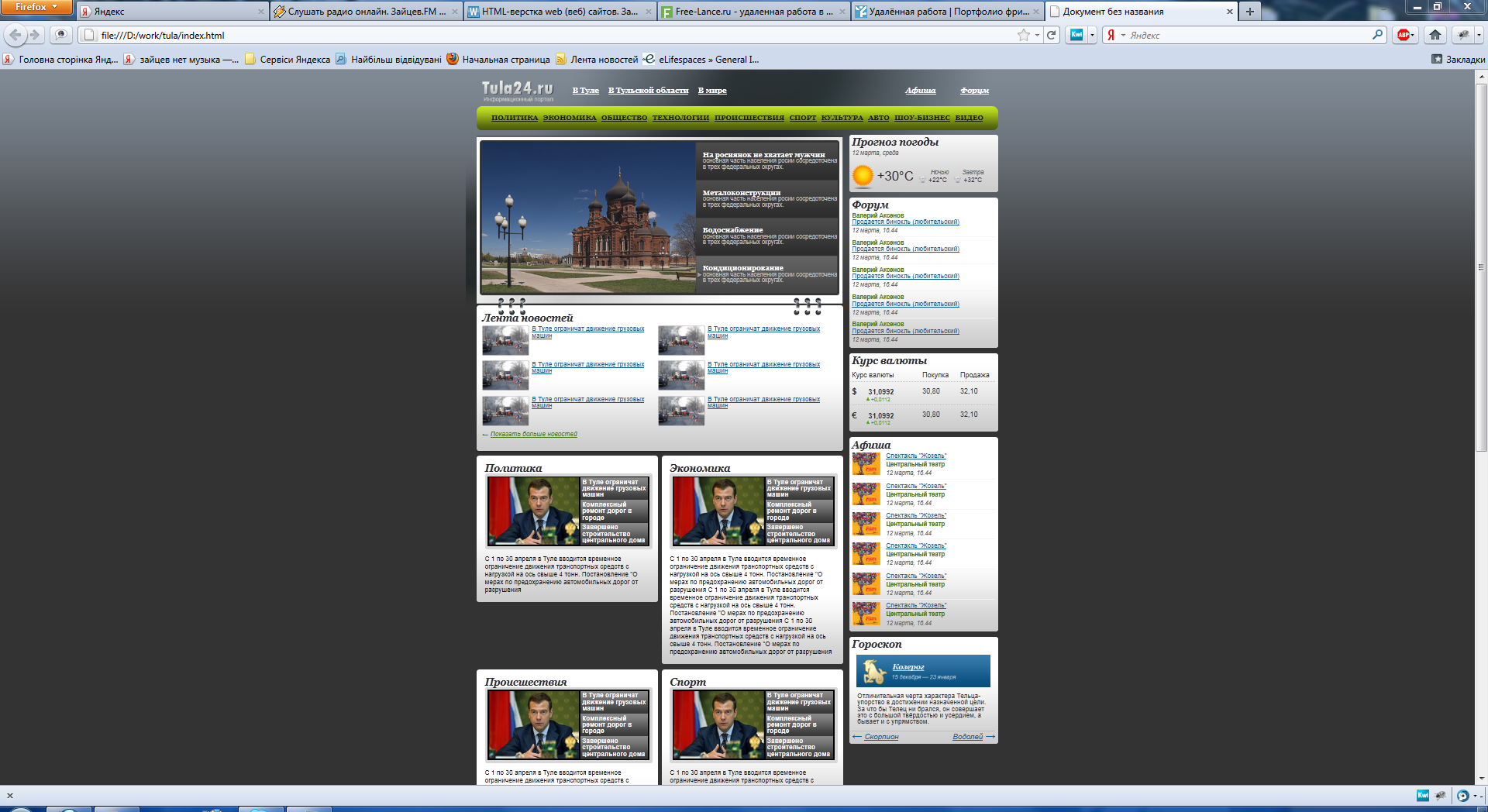Click the fly icon in the add-on bar

tap(1441, 796)
